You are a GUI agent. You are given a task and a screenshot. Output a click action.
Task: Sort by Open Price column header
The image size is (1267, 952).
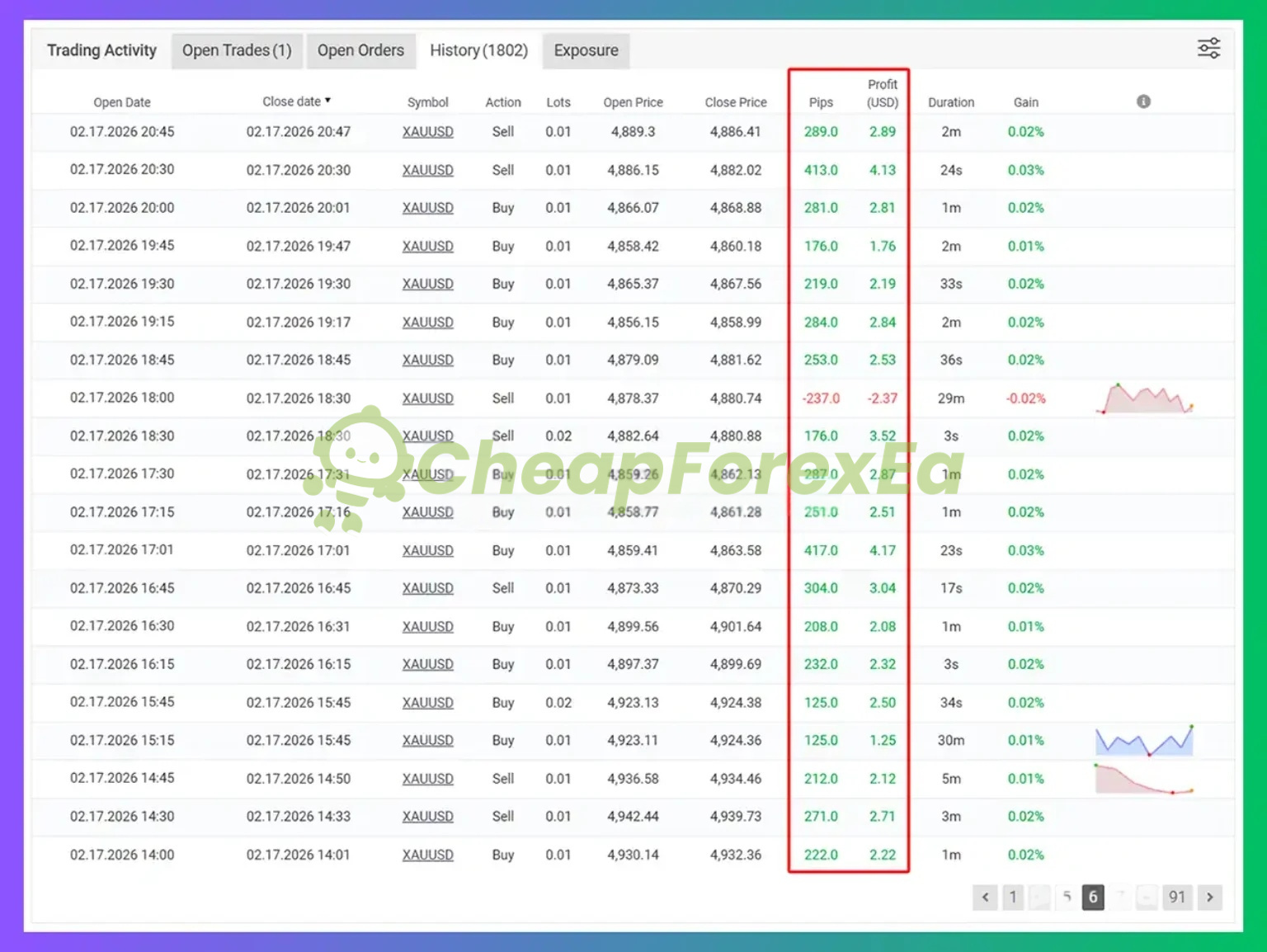tap(633, 102)
